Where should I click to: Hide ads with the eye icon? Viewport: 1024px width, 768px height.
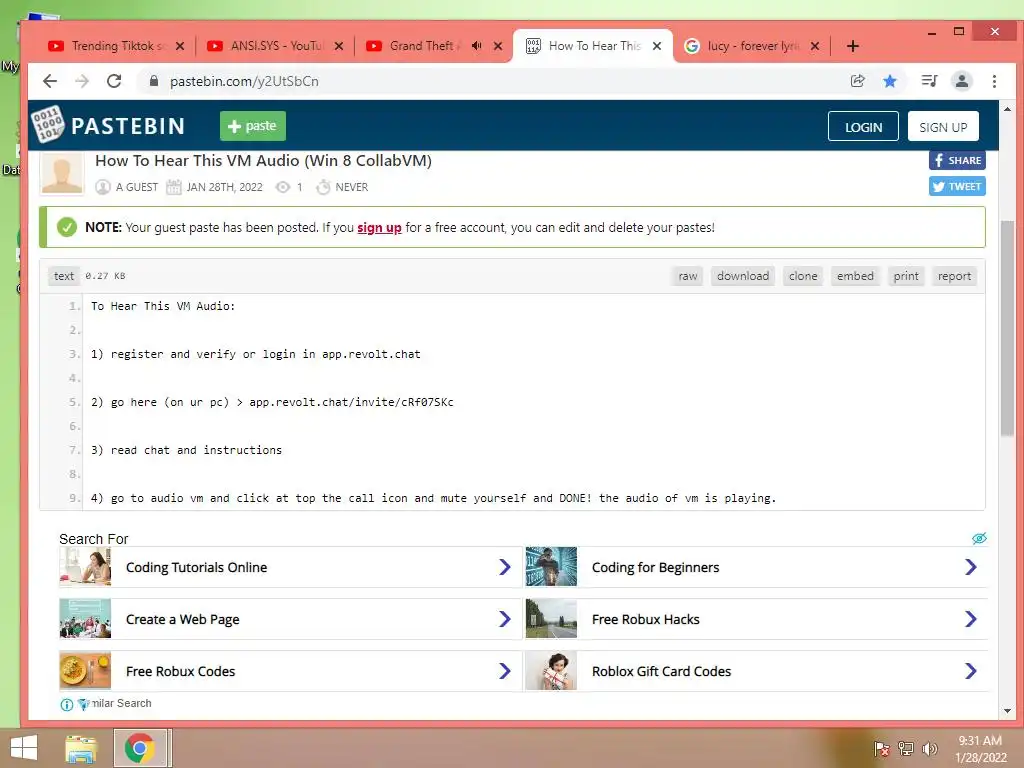pyautogui.click(x=979, y=538)
